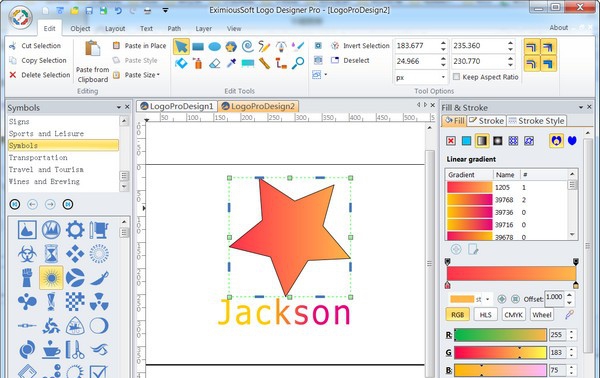Select the arrow selection tool
600x378 pixels.
coord(181,47)
